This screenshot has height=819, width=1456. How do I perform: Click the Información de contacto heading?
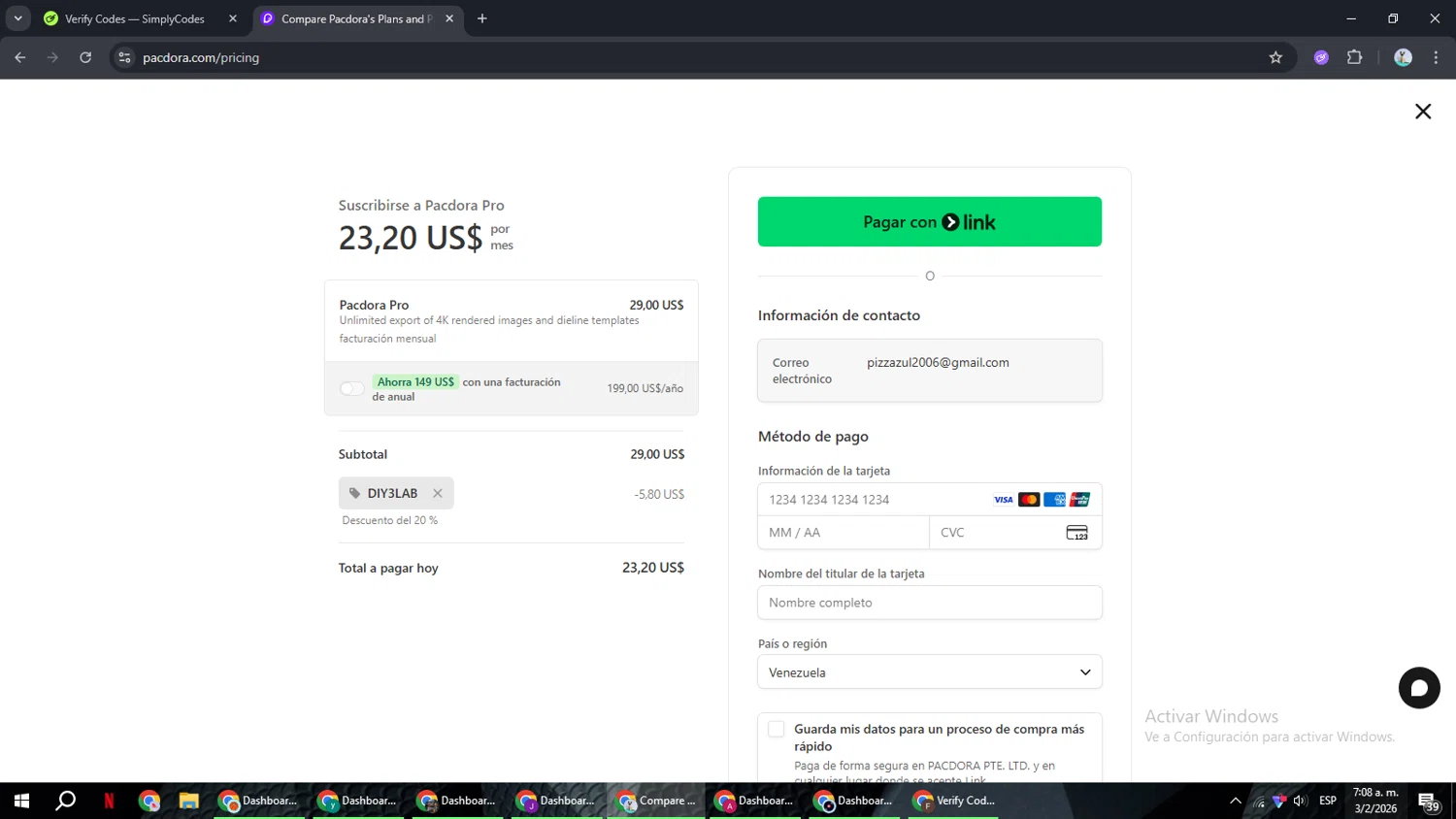(839, 315)
